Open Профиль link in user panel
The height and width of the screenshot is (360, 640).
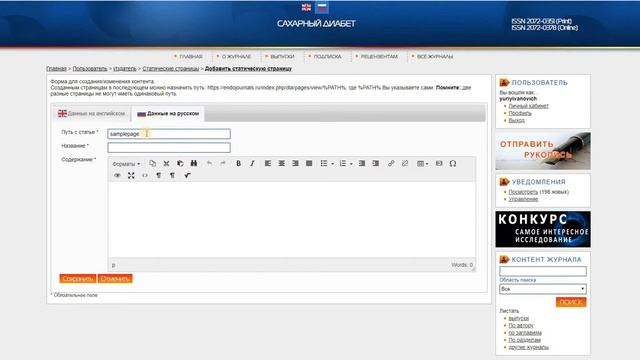[520, 113]
